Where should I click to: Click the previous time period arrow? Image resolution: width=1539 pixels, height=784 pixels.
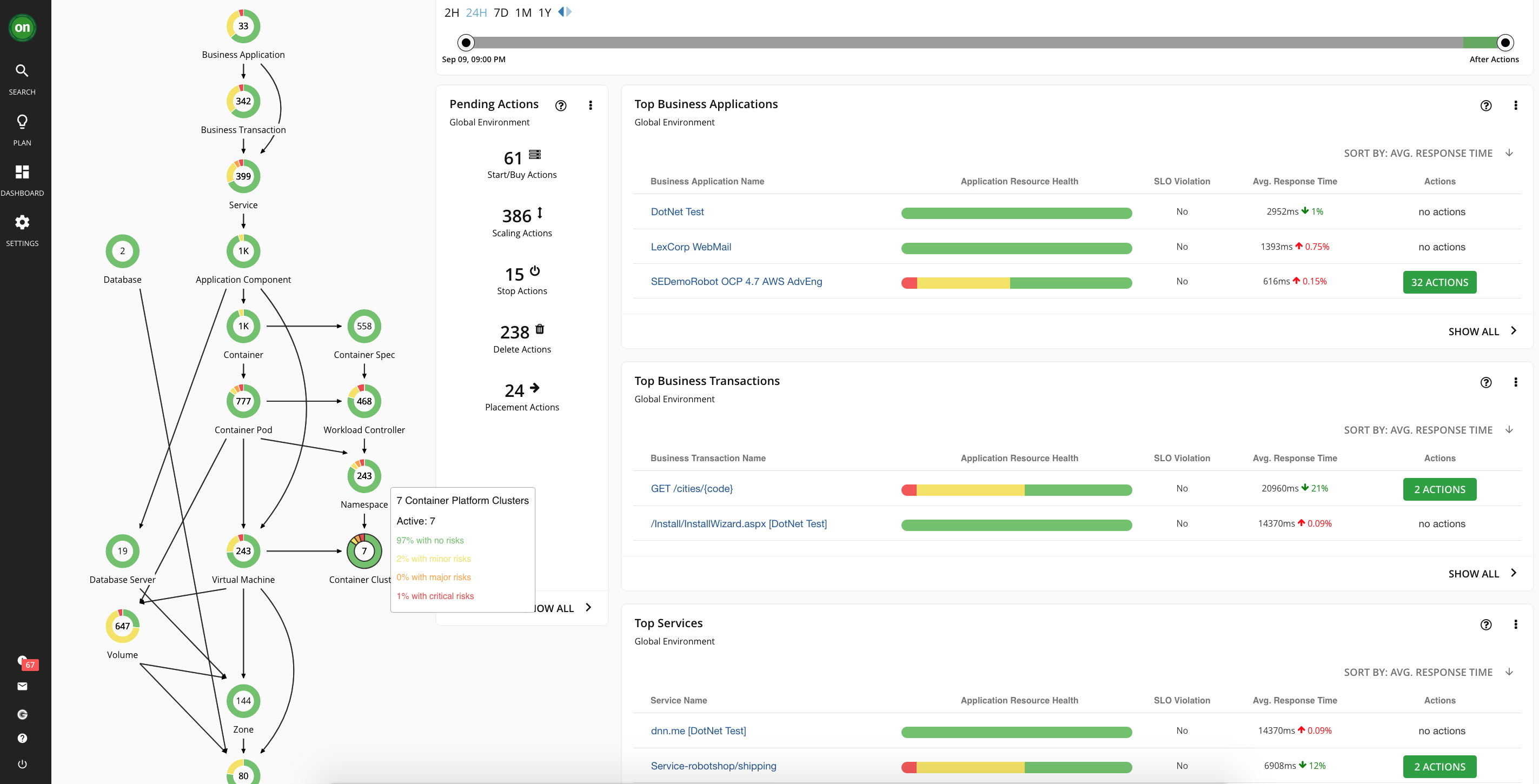[x=561, y=11]
